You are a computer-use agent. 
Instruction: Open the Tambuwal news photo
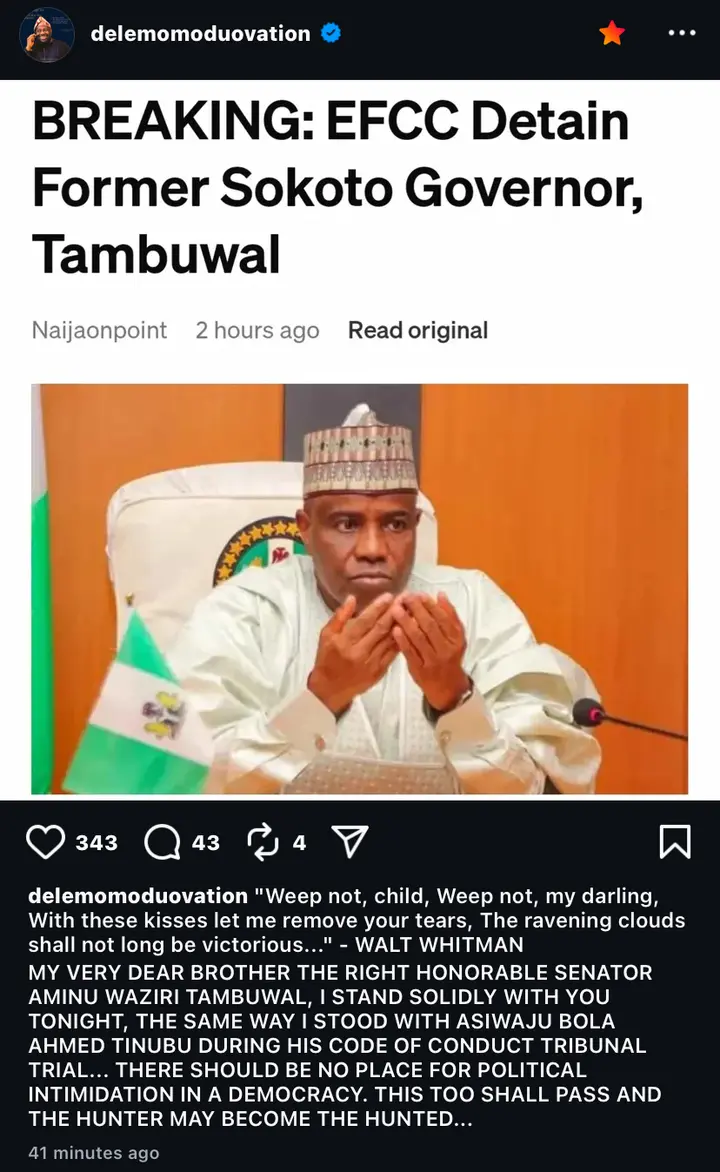click(360, 589)
